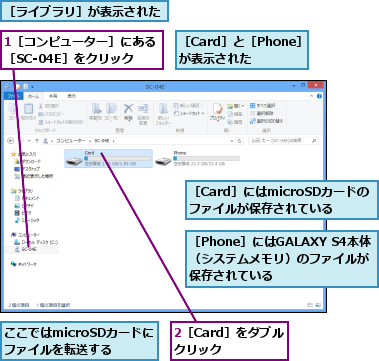Select ピクチャ library in navigation pane
The image size is (379, 361).
pyautogui.click(x=24, y=206)
